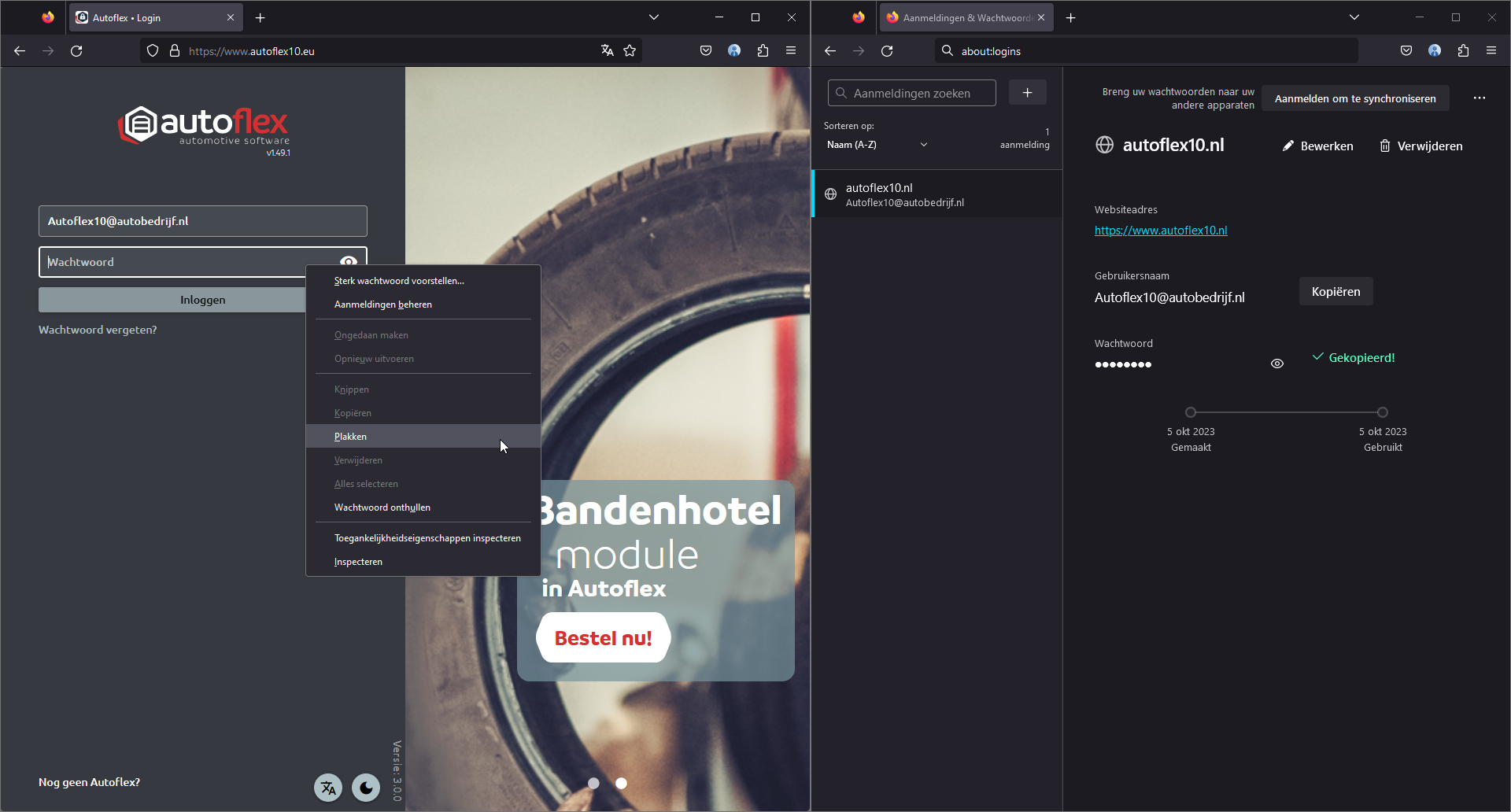Open the extensions icon in left browser
Screen dimensions: 1511x812
[763, 50]
